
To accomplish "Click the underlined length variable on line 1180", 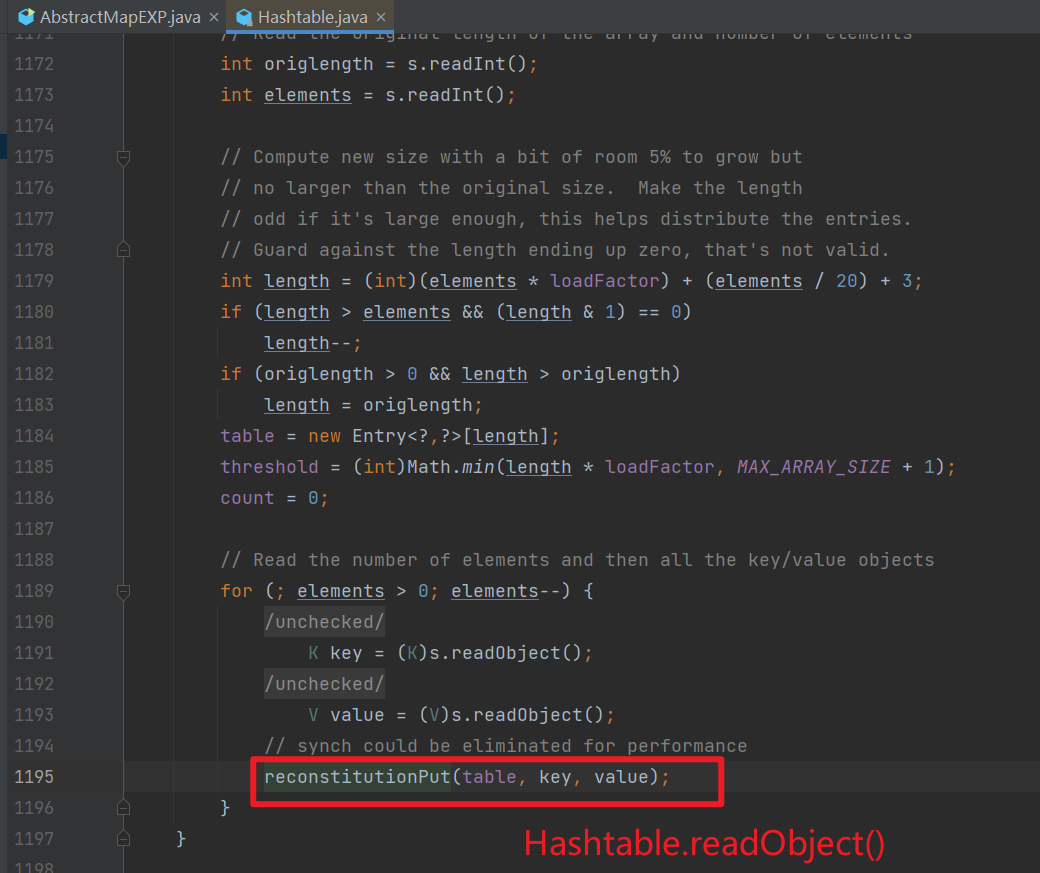I will coord(295,311).
